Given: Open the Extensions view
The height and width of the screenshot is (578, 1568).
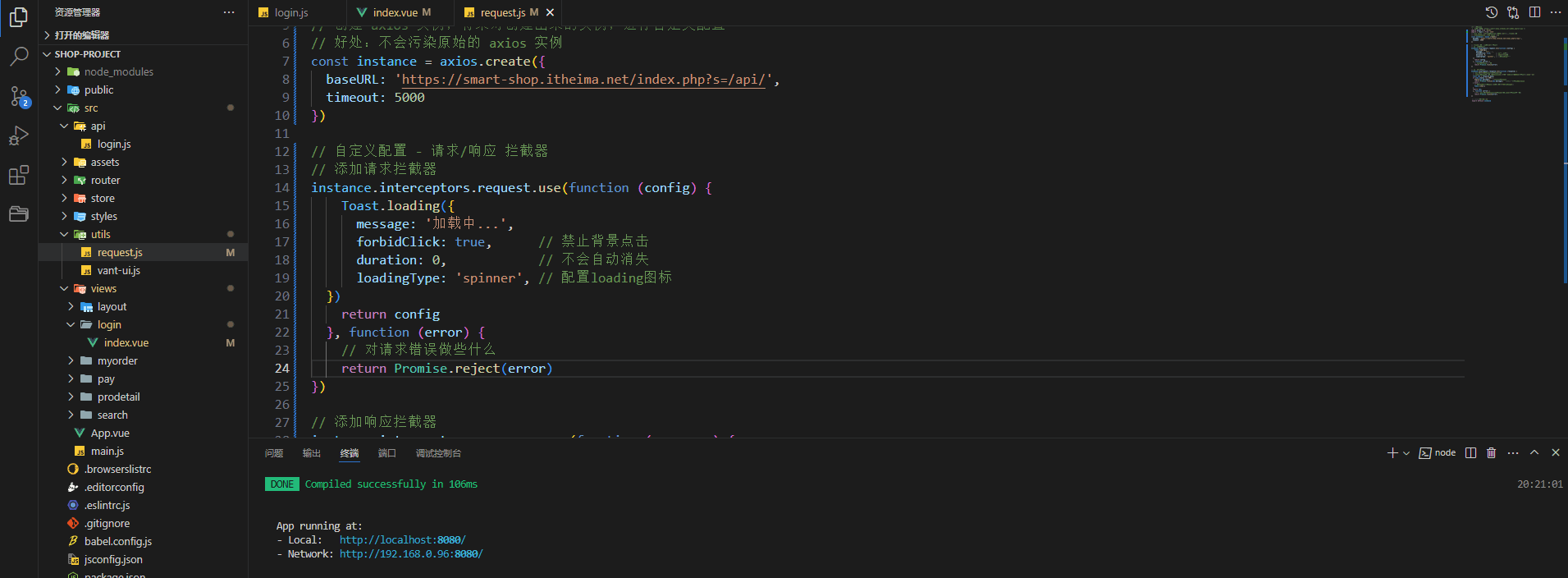Looking at the screenshot, I should tap(18, 175).
